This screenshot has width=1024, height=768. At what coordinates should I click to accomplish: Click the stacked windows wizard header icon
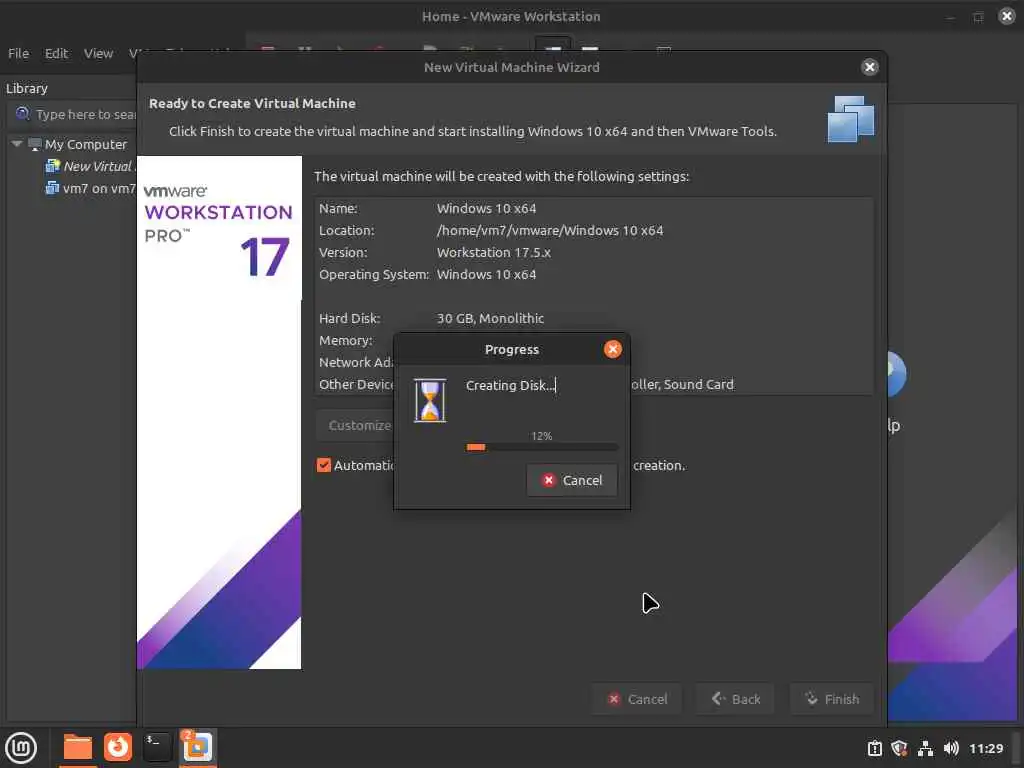(x=850, y=118)
